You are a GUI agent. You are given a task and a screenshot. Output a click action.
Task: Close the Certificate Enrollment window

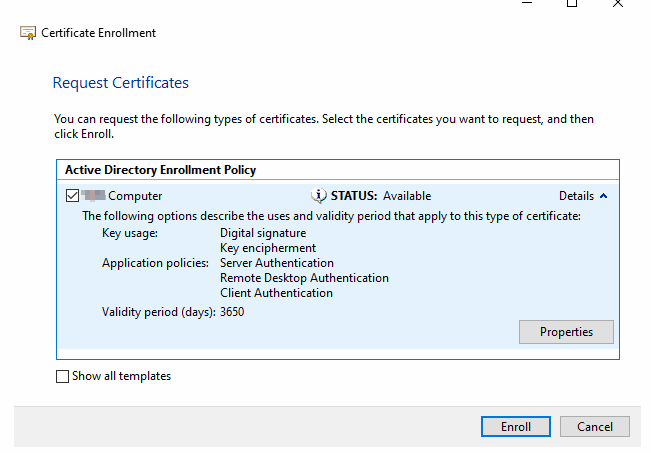[618, 4]
